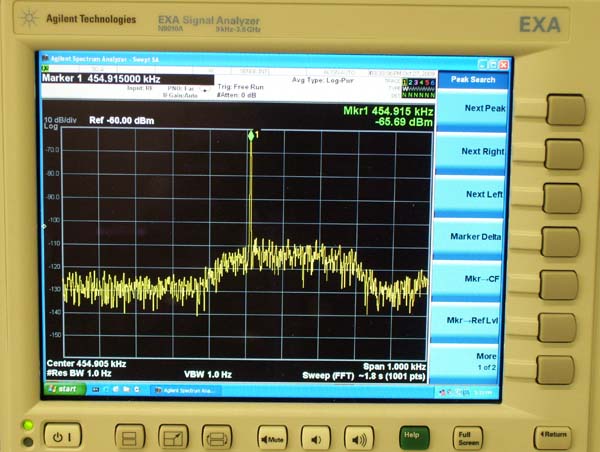Select the Marker Delta softkey
The width and height of the screenshot is (600, 452).
468,238
